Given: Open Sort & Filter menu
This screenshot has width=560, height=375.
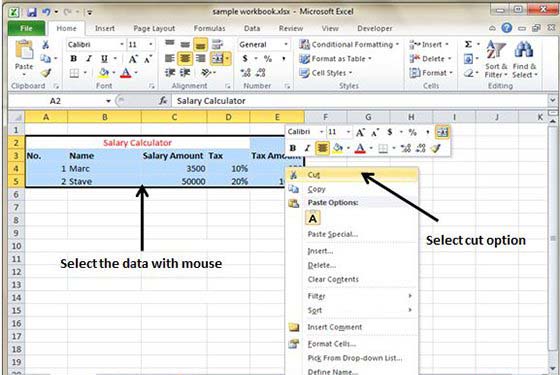Looking at the screenshot, I should (496, 59).
